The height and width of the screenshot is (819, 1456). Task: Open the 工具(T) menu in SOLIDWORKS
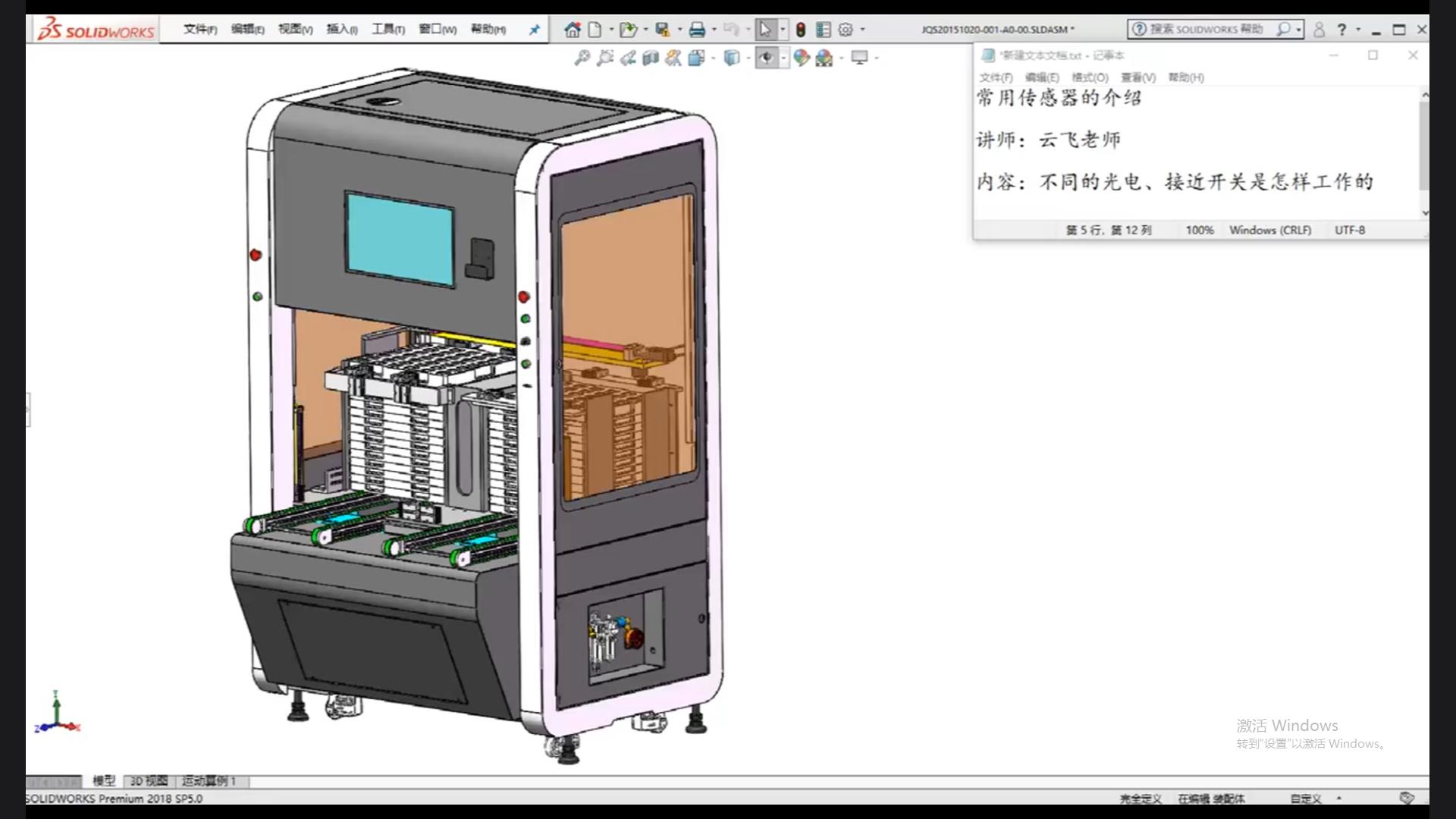coord(388,30)
